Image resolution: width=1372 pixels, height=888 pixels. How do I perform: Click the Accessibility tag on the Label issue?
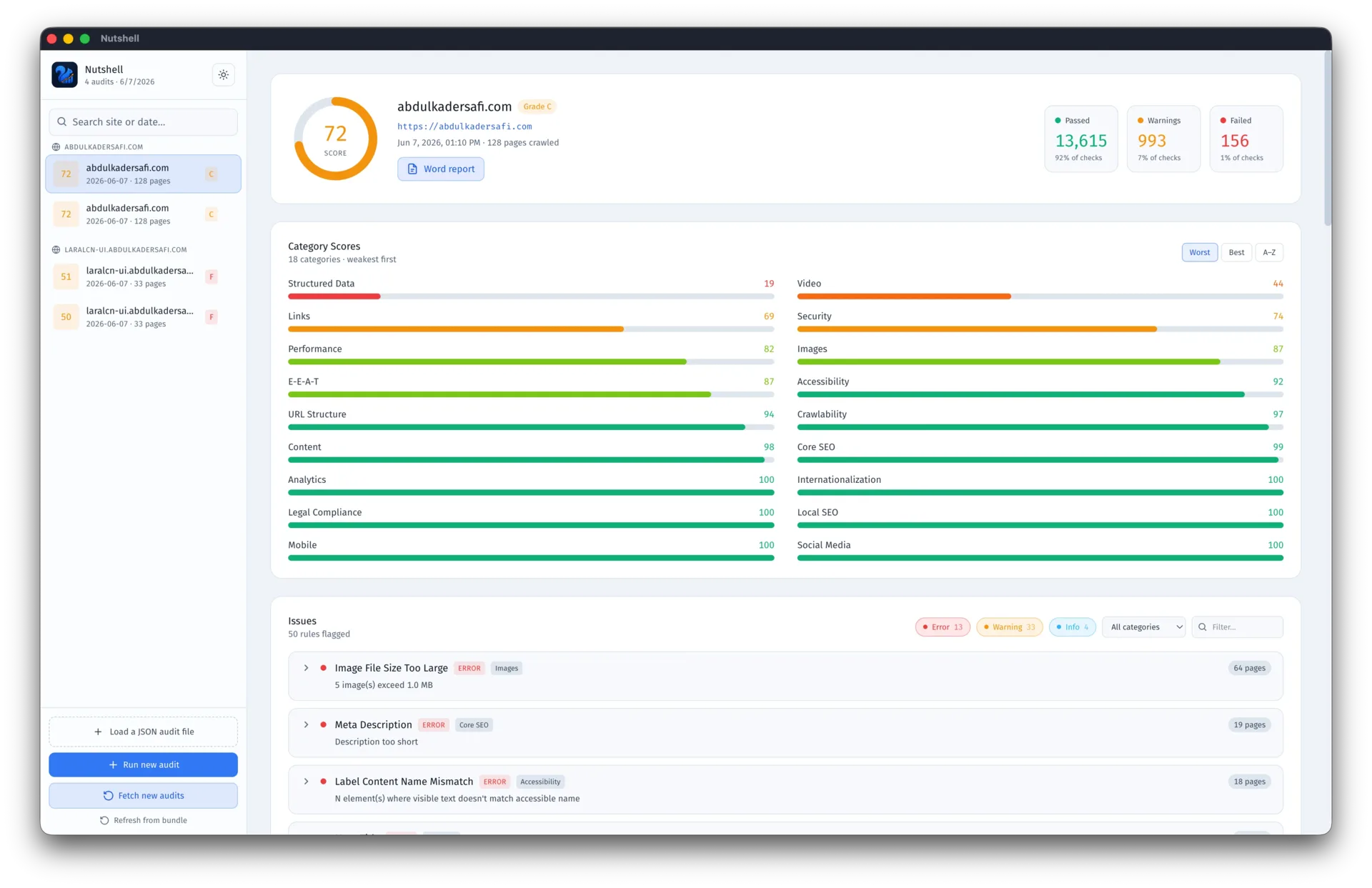pos(540,782)
